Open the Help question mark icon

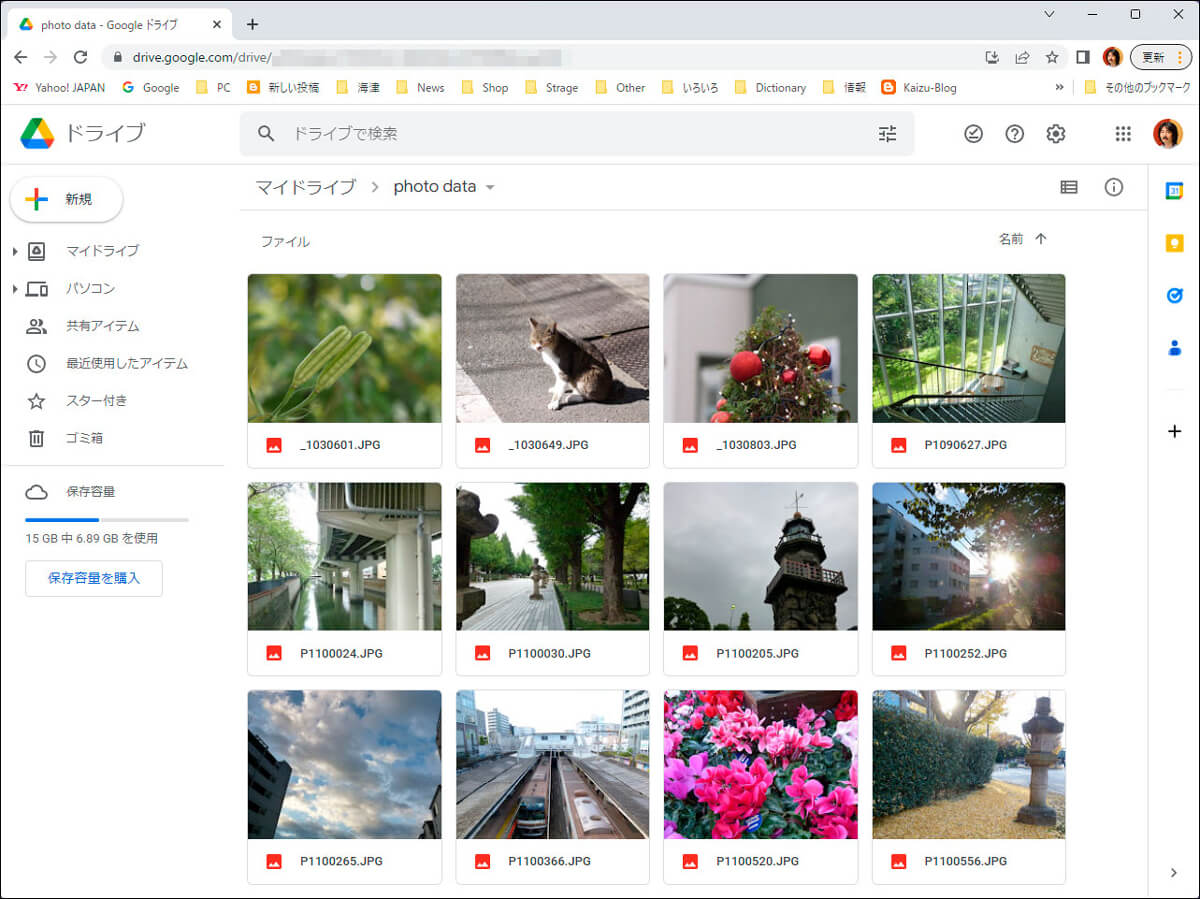point(1014,134)
